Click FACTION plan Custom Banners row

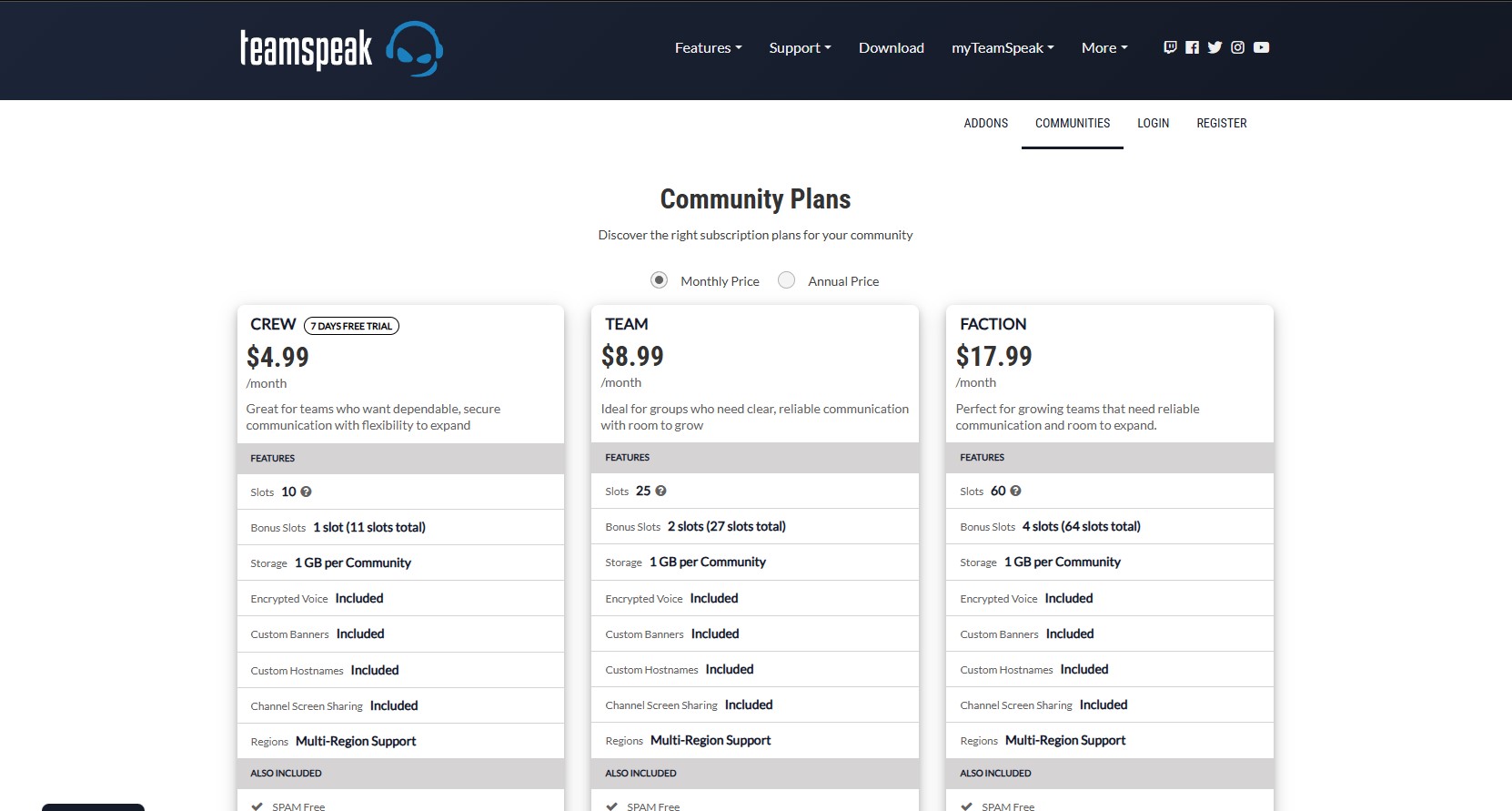pos(1110,634)
